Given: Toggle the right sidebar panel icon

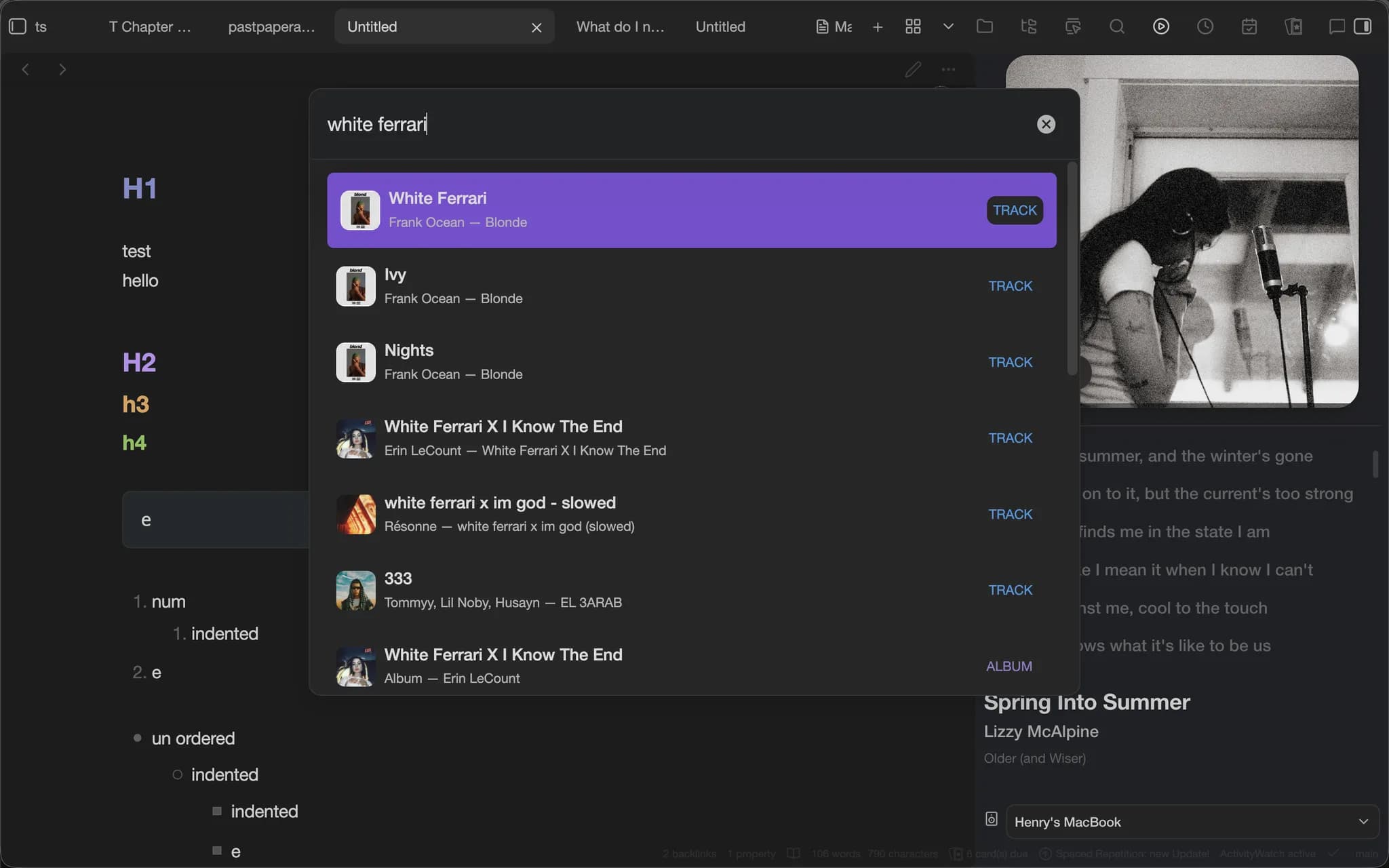Looking at the screenshot, I should click(1363, 26).
